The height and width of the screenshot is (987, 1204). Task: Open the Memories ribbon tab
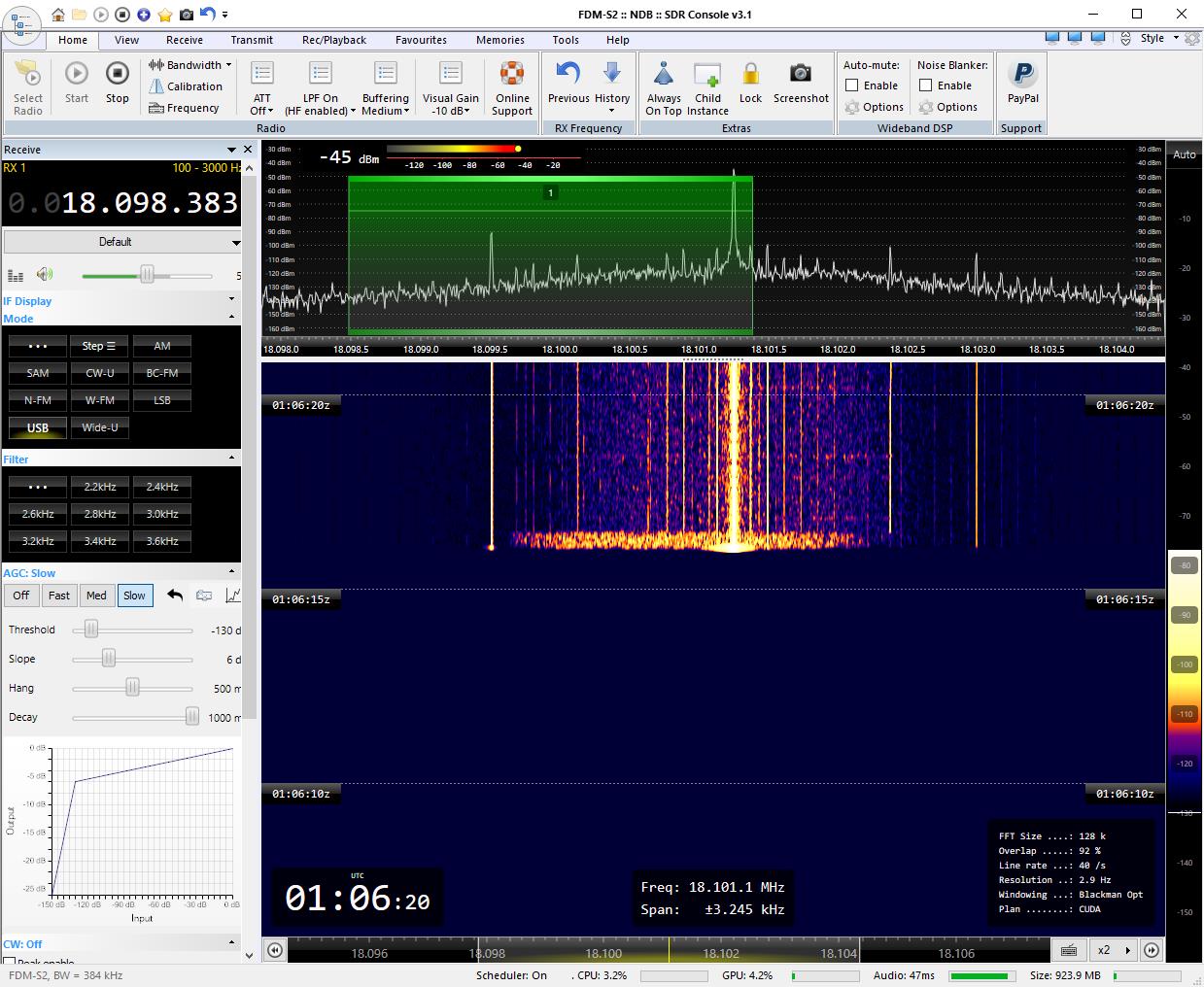coord(499,40)
